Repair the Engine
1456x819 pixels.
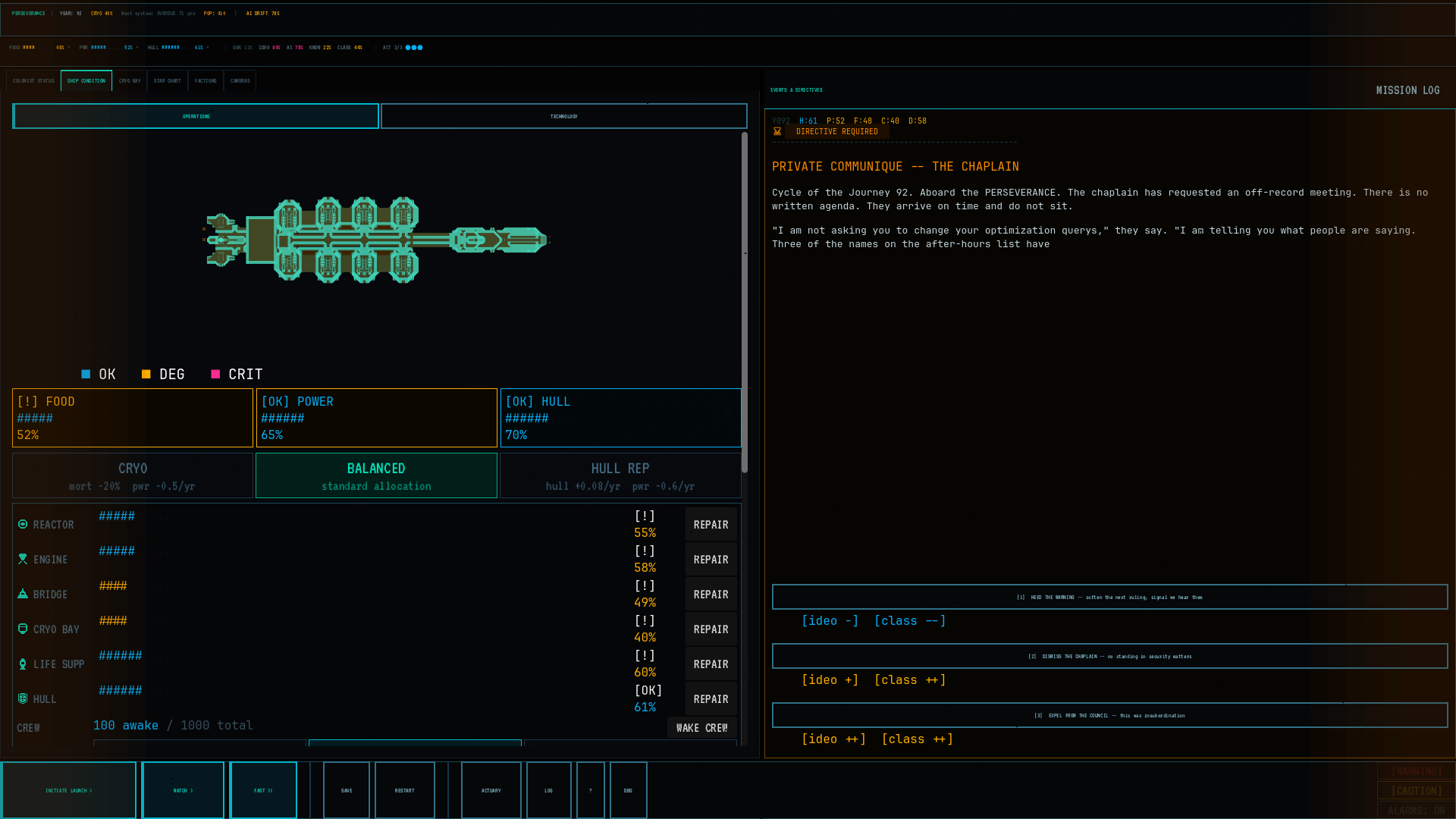(711, 559)
